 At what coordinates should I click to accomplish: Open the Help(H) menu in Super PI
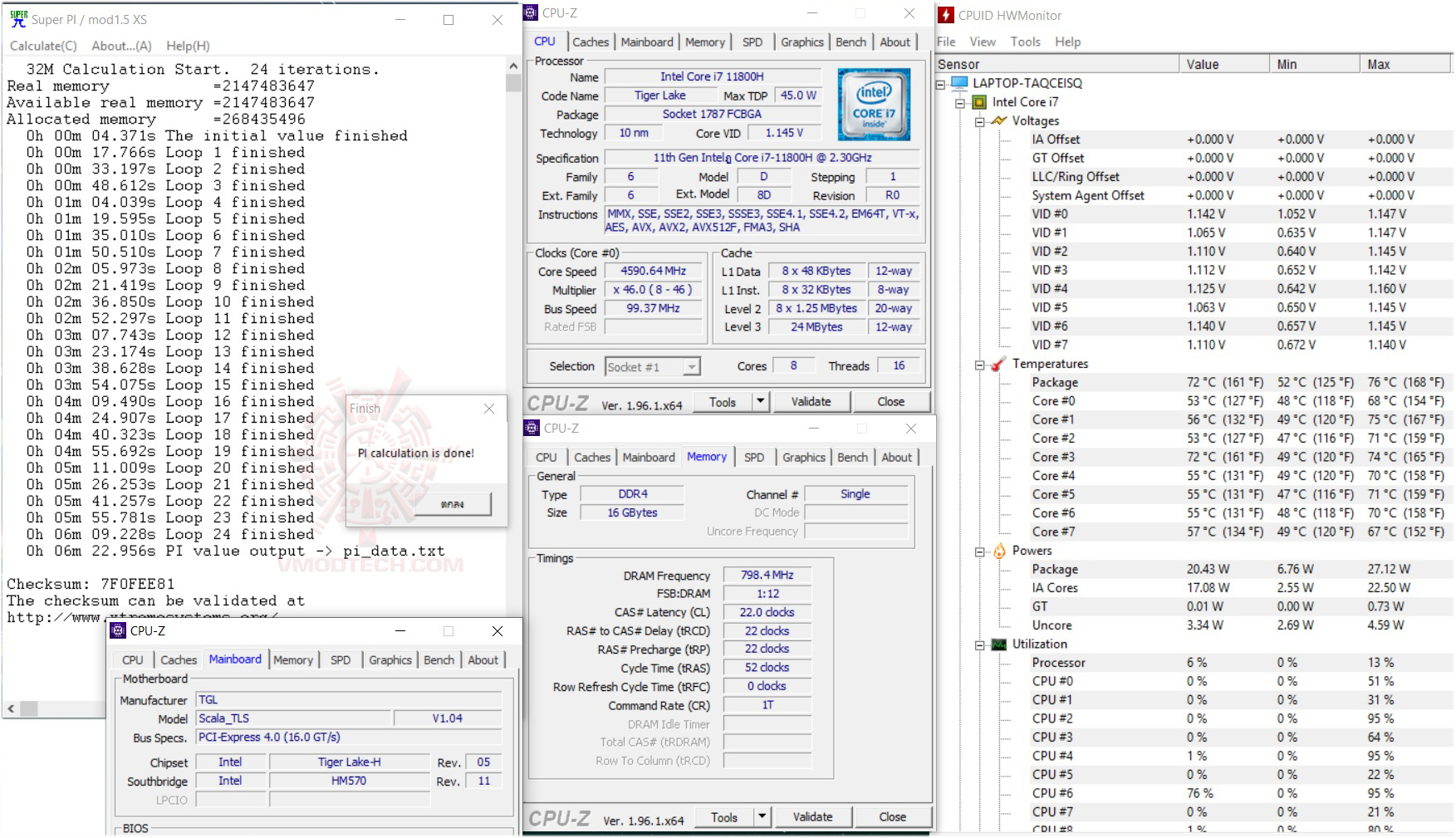click(x=188, y=46)
